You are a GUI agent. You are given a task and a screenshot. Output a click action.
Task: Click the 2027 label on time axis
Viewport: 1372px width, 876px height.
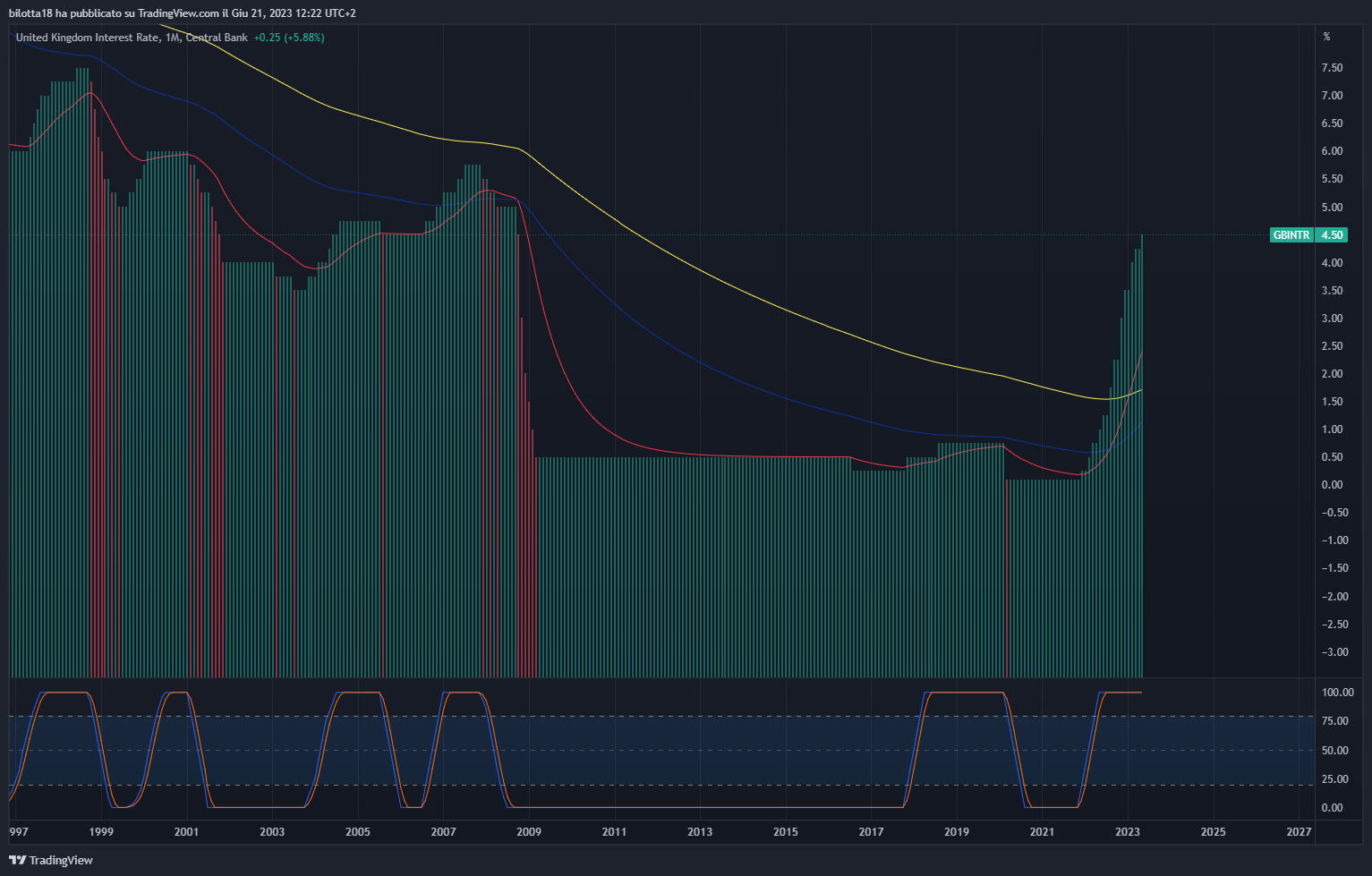(x=1299, y=832)
